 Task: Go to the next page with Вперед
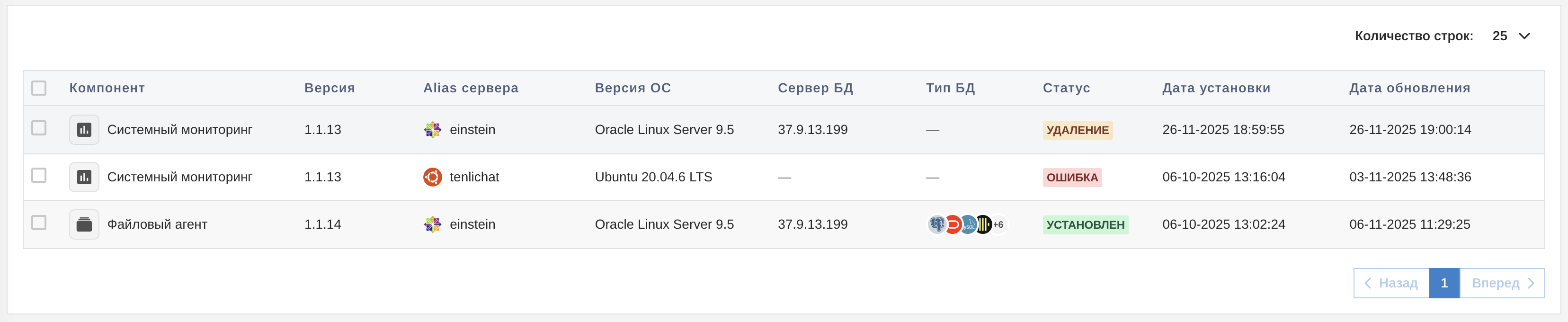click(1502, 283)
